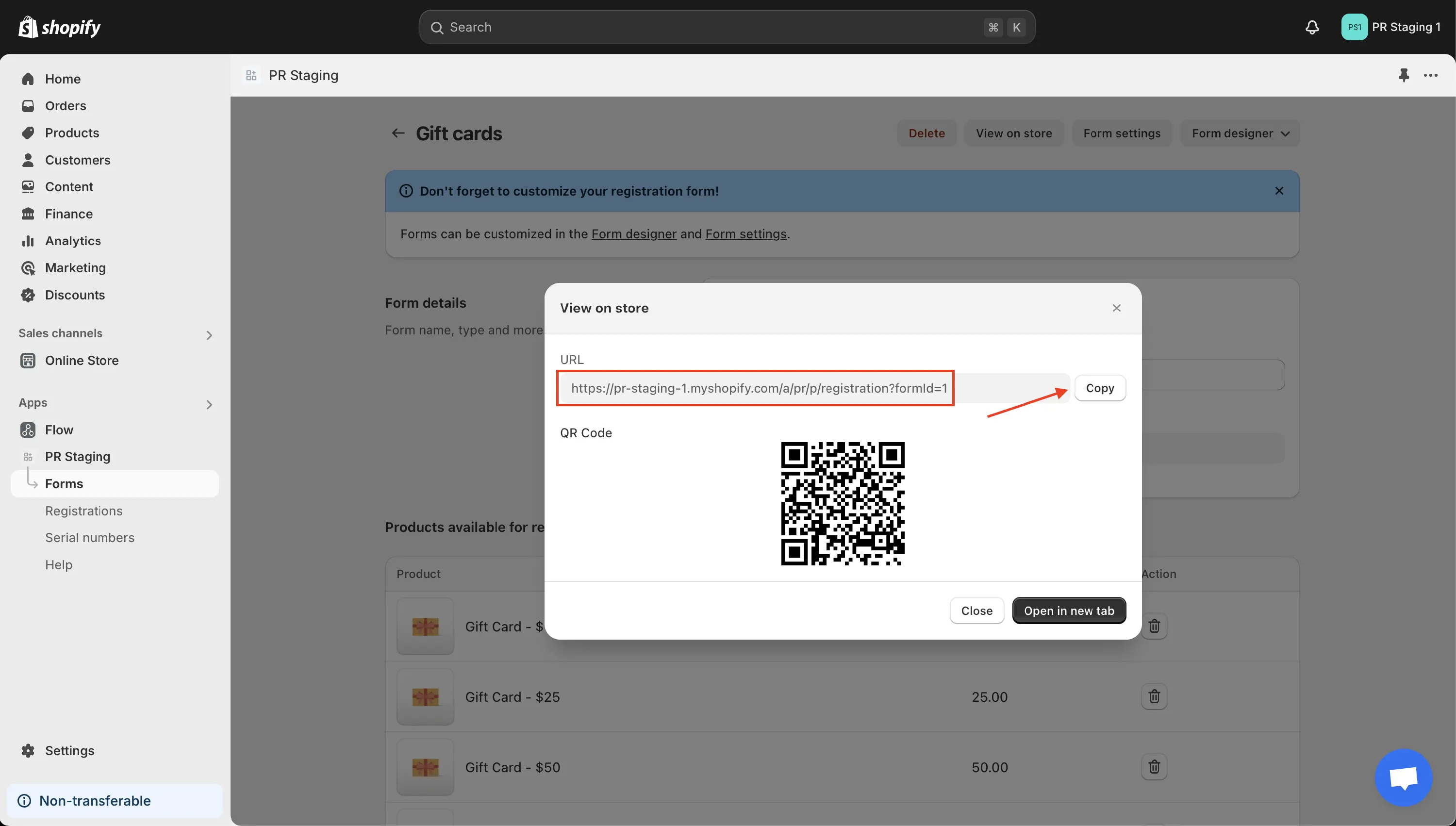The height and width of the screenshot is (826, 1456).
Task: Click the 25.00 price cell
Action: click(x=989, y=696)
